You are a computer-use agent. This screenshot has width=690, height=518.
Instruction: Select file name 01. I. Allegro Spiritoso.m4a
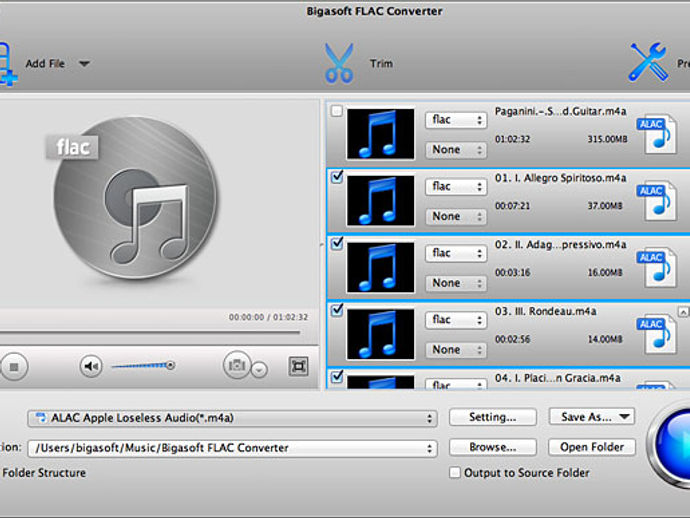tap(560, 178)
